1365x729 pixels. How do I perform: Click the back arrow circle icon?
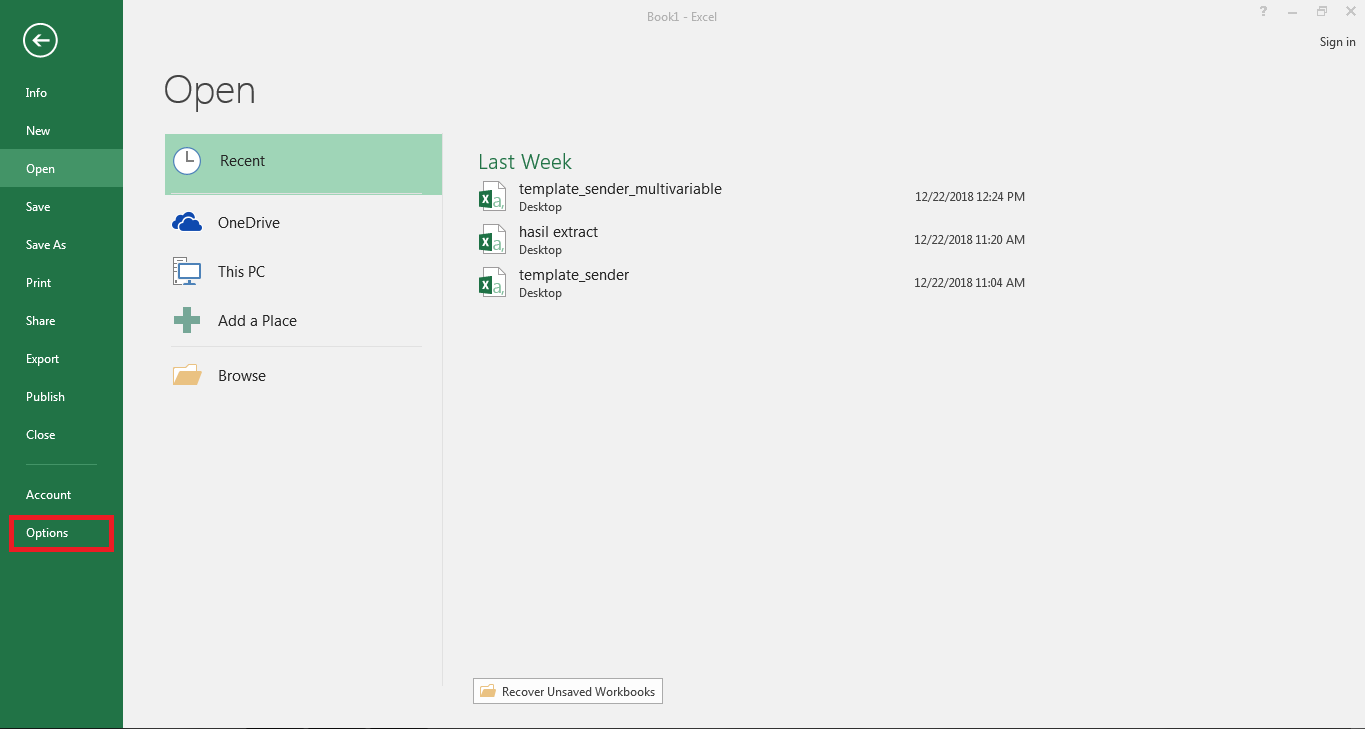pos(41,40)
